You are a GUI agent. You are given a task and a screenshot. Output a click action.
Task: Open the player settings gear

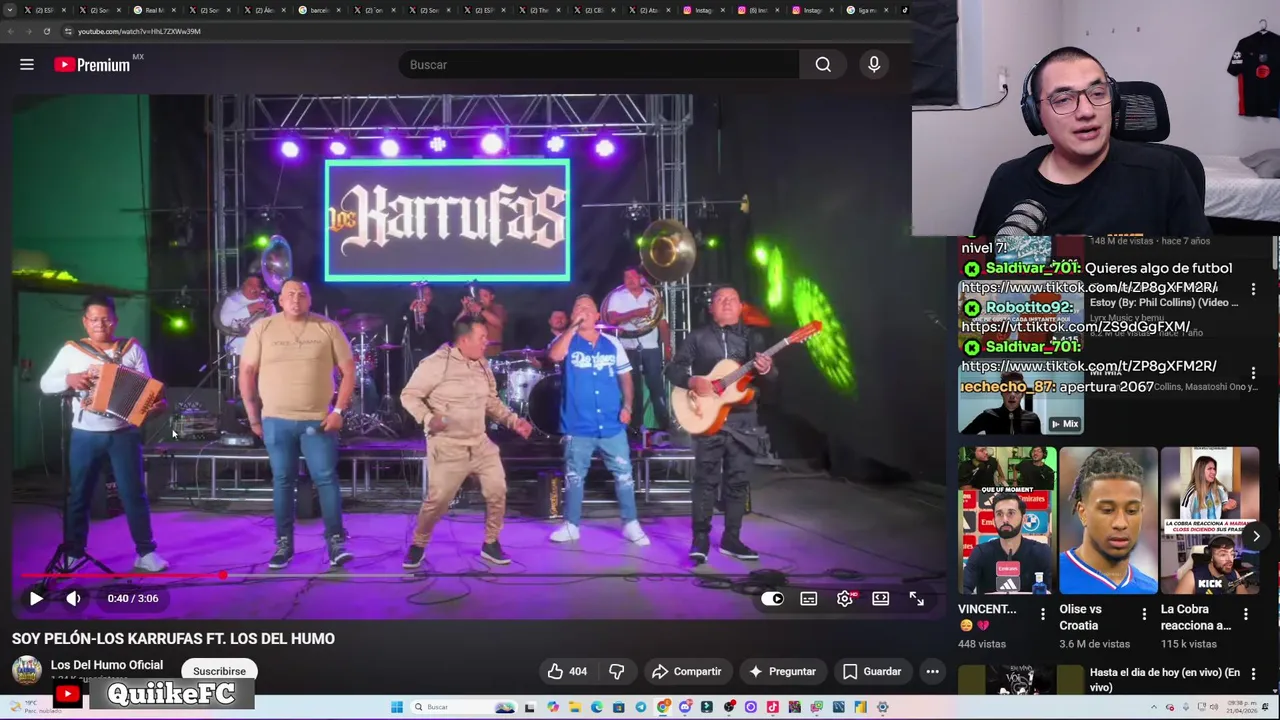[845, 598]
